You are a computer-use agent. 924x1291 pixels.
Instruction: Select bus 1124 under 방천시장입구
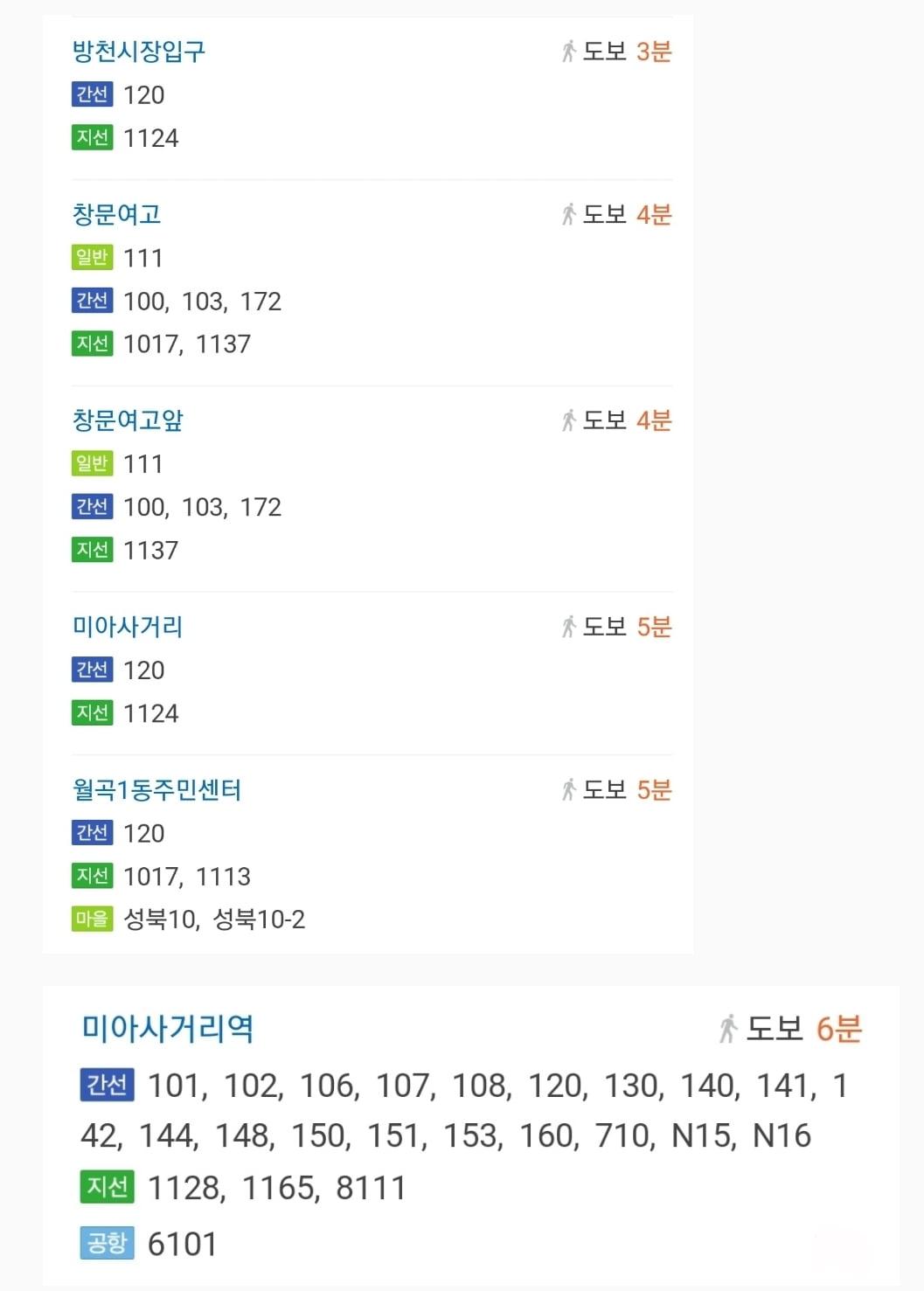click(150, 138)
